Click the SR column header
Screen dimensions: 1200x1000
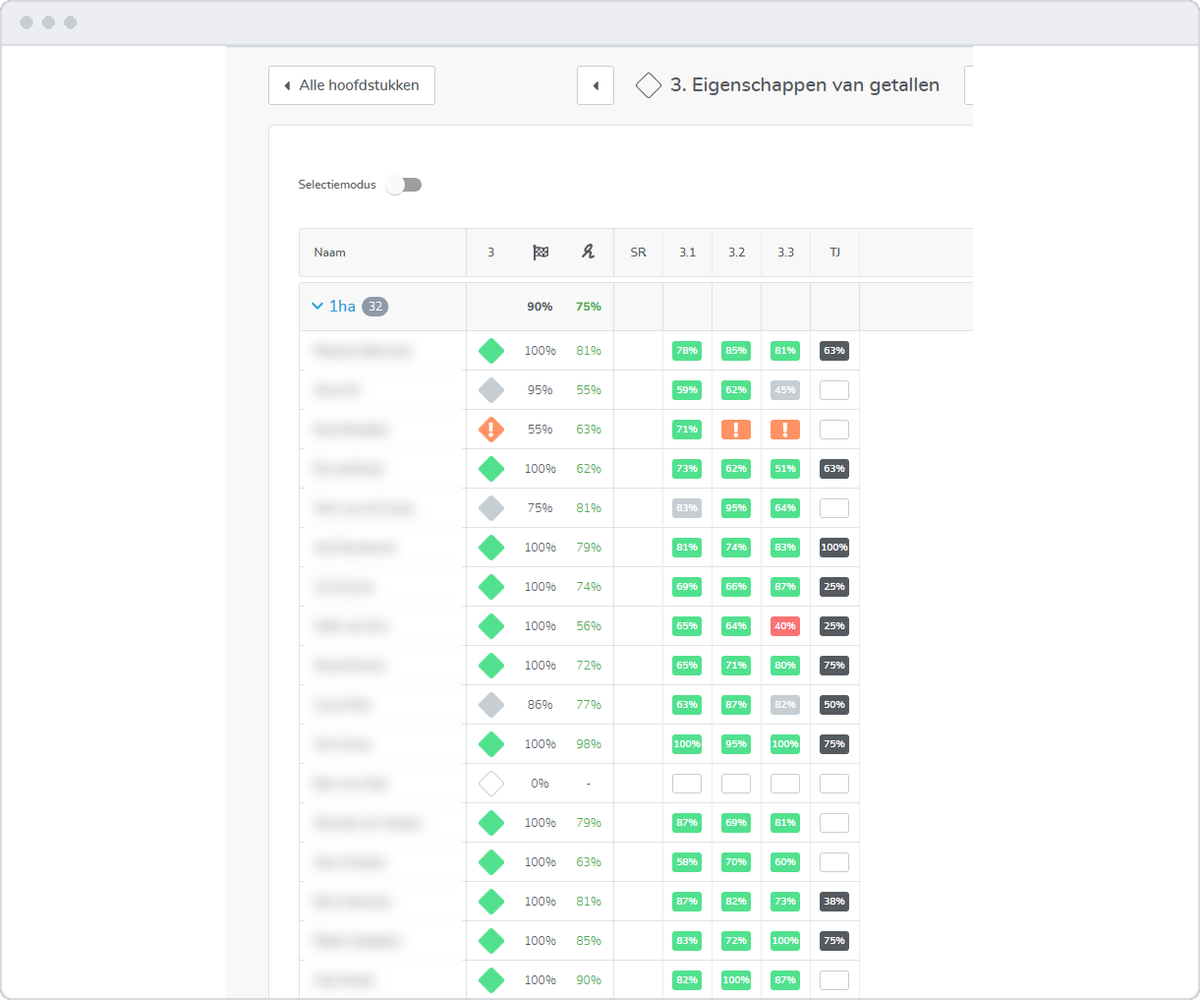(638, 253)
